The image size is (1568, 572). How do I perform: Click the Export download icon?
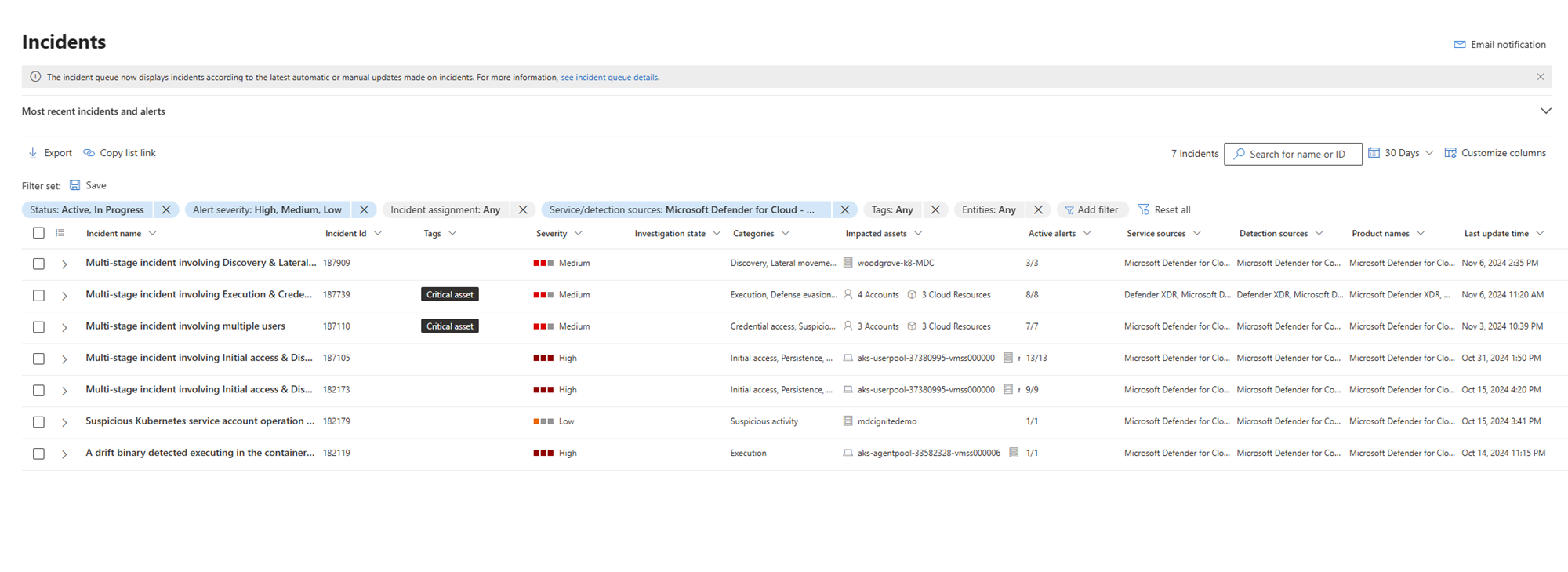click(32, 153)
